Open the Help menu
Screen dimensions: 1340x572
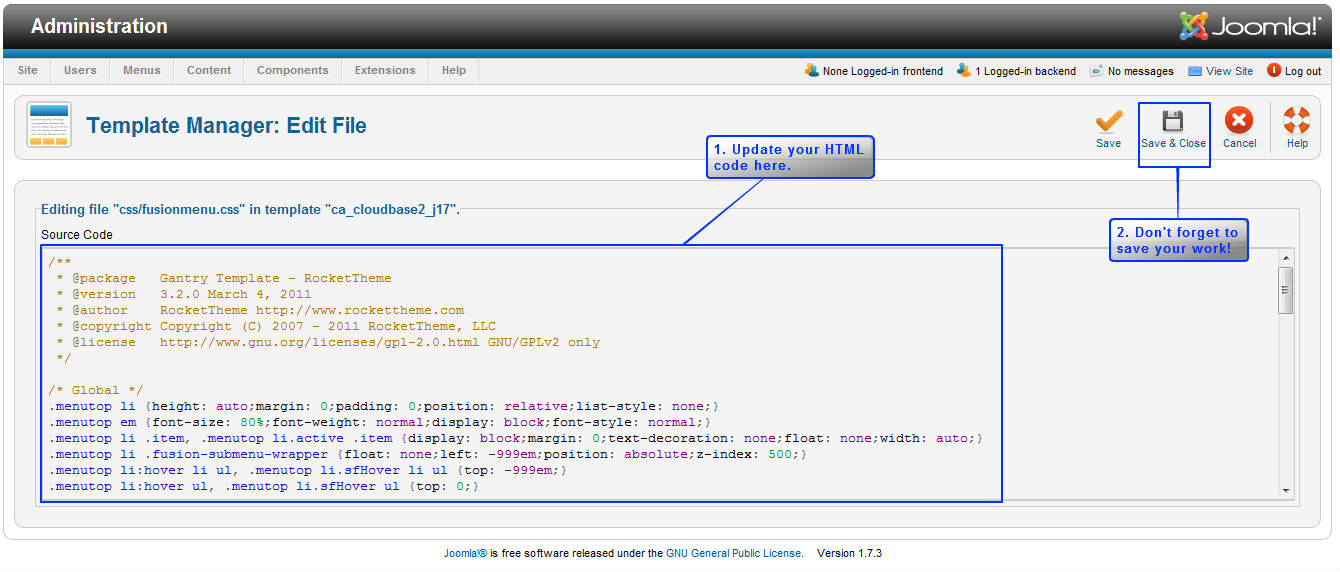coord(454,70)
